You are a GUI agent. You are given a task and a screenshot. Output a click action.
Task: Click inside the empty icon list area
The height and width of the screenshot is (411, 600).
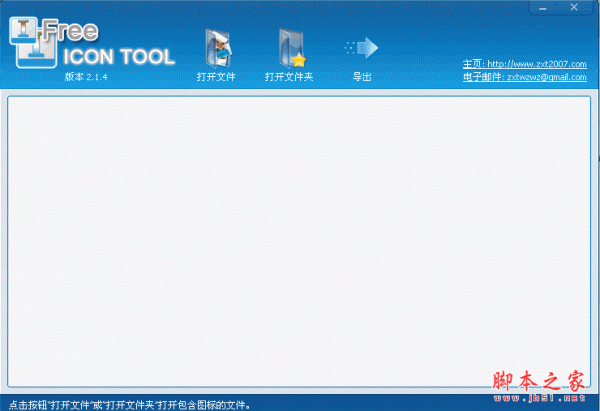pos(299,241)
